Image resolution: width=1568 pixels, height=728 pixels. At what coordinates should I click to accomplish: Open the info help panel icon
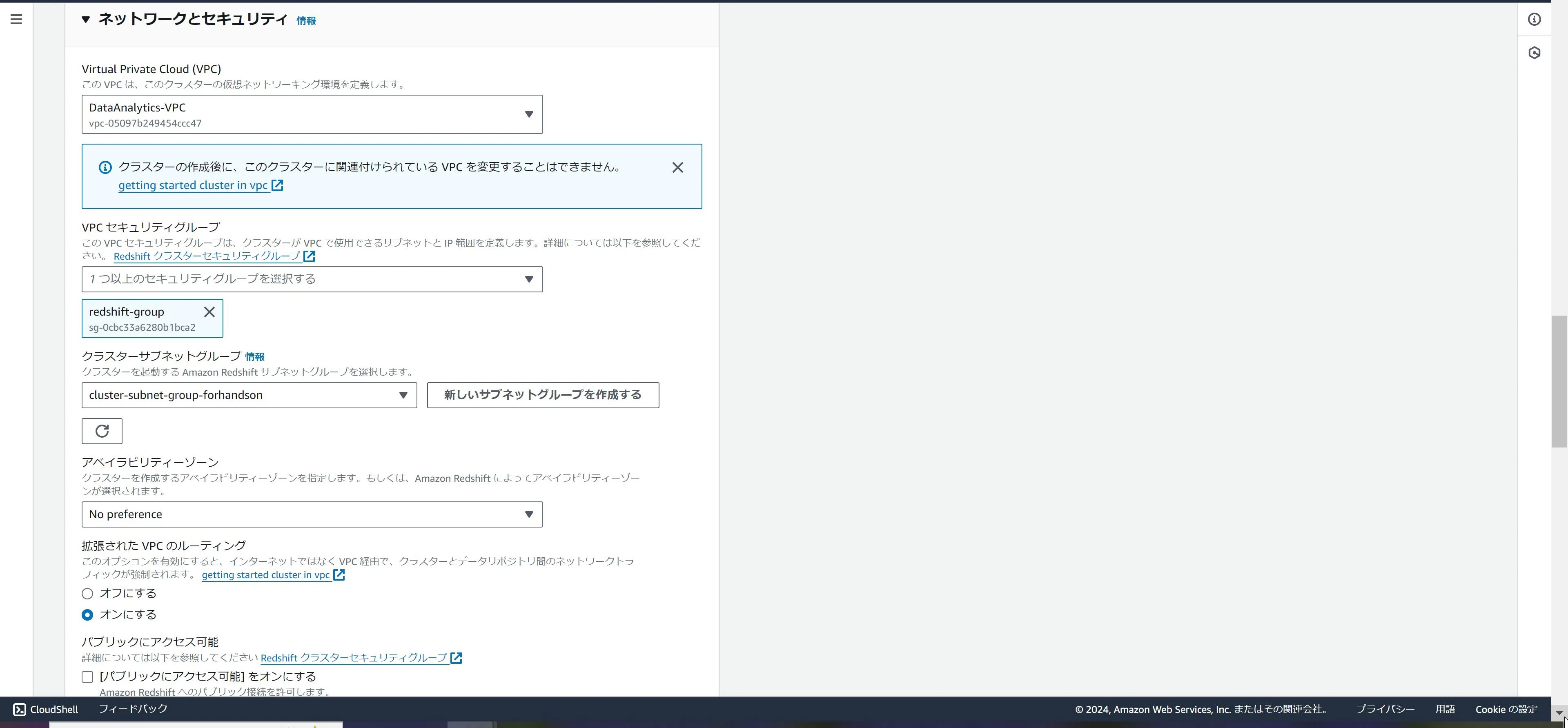[x=1534, y=20]
